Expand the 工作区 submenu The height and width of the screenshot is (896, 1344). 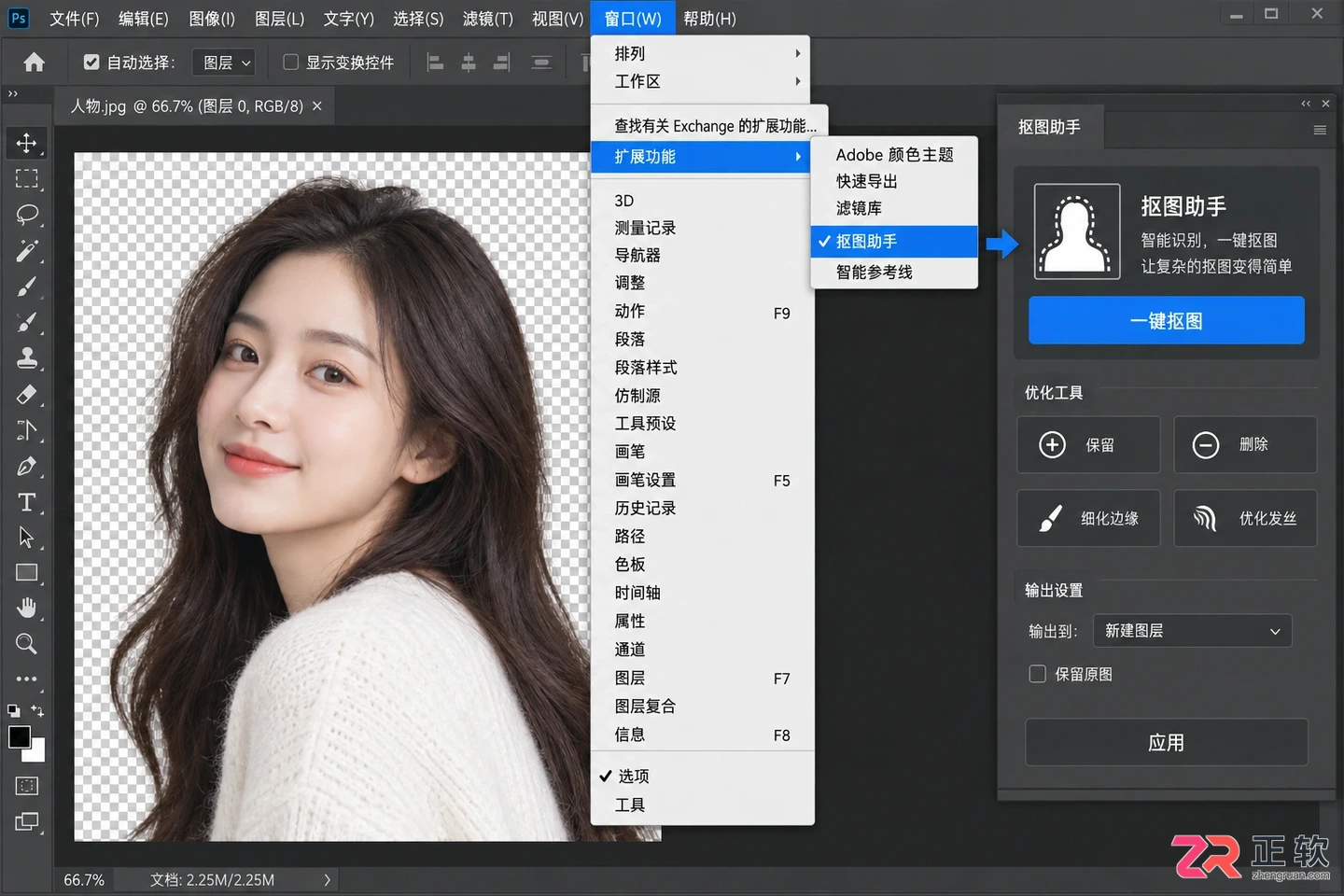pos(700,81)
